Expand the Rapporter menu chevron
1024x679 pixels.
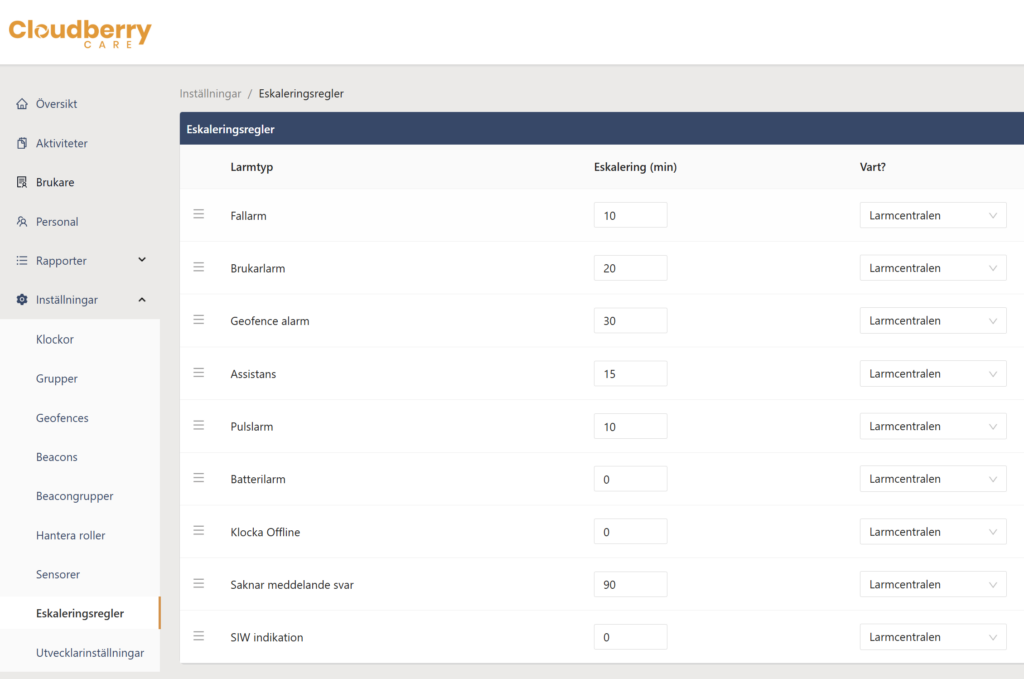pyautogui.click(x=142, y=260)
